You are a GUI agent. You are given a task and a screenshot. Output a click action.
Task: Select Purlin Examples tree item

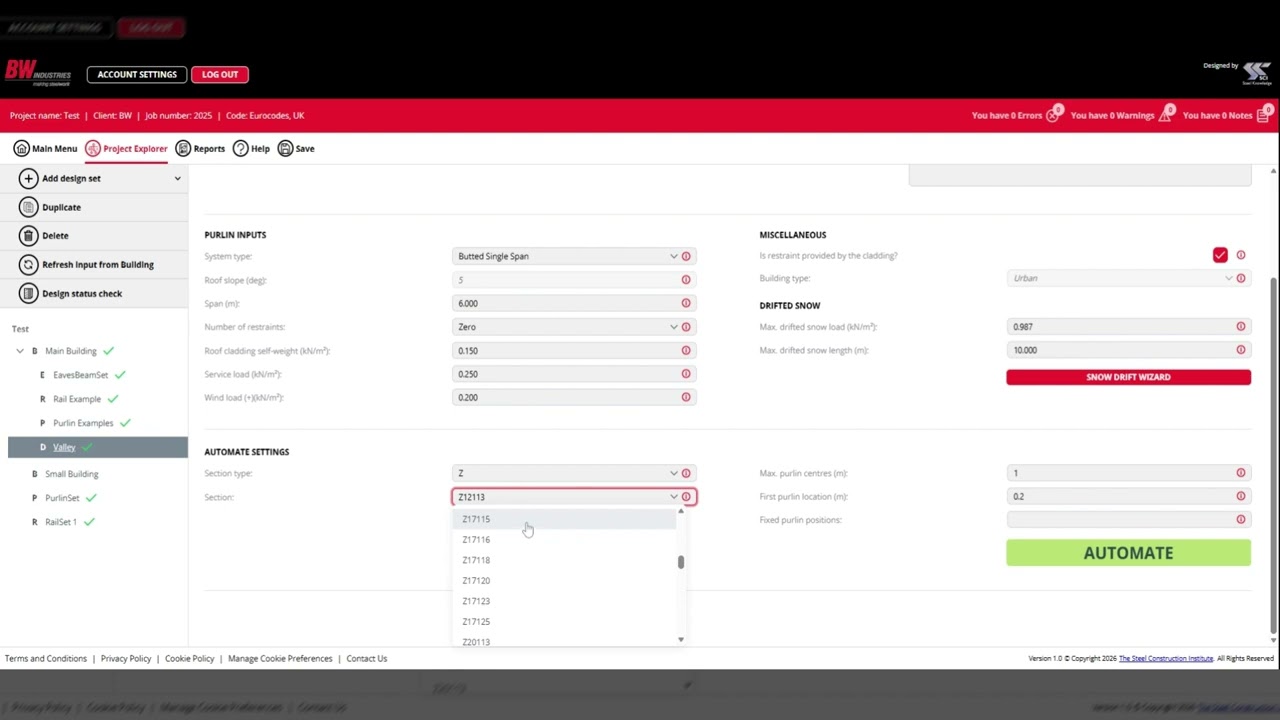(83, 423)
